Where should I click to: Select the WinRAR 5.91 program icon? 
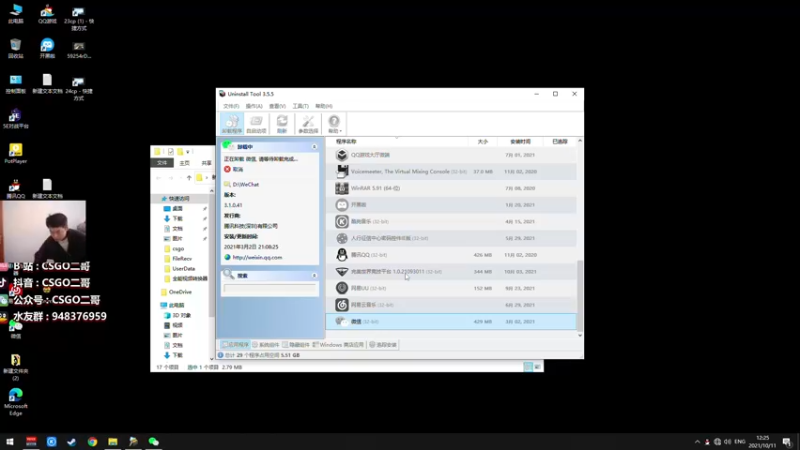coord(342,188)
